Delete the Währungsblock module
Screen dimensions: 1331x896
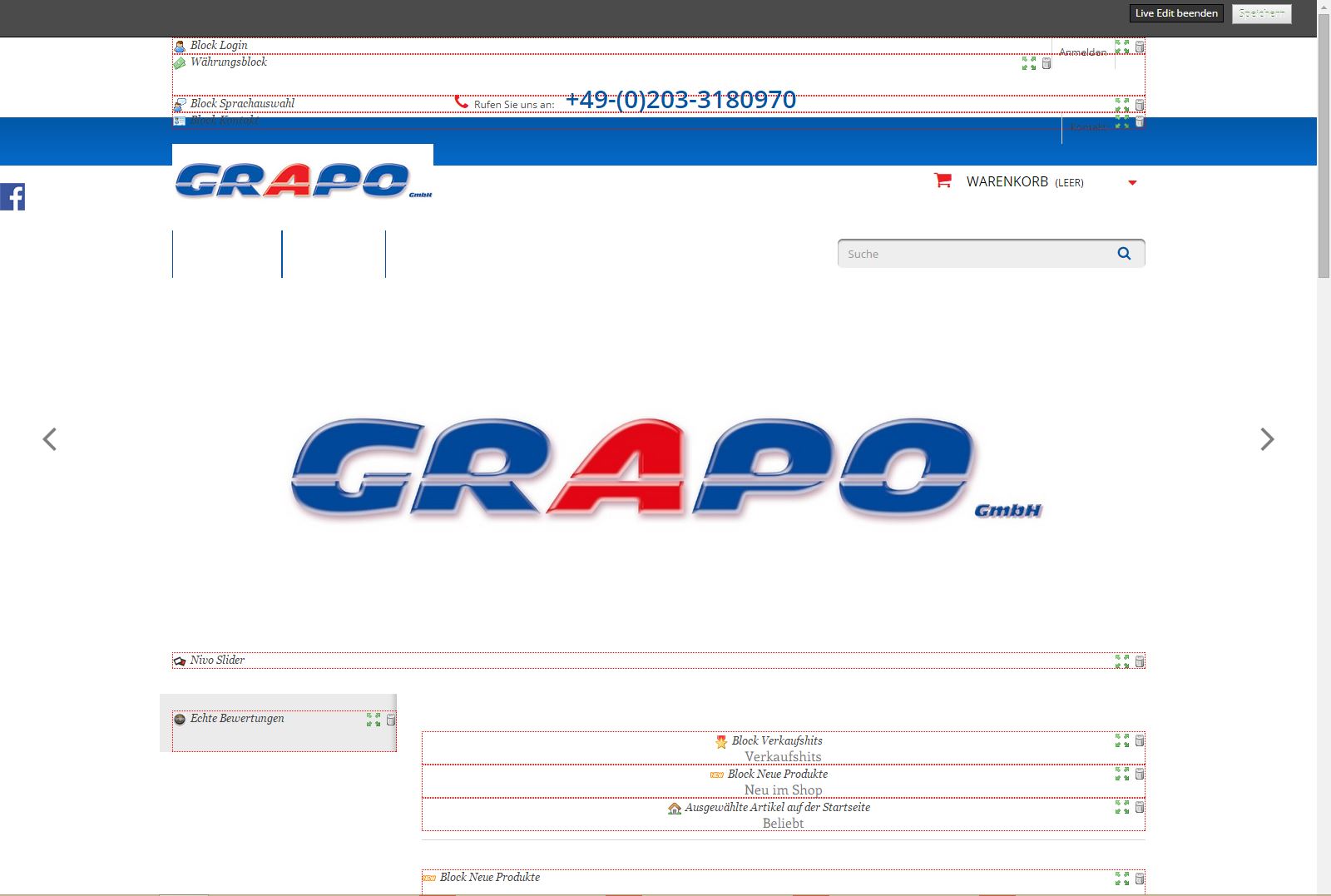(x=1046, y=63)
